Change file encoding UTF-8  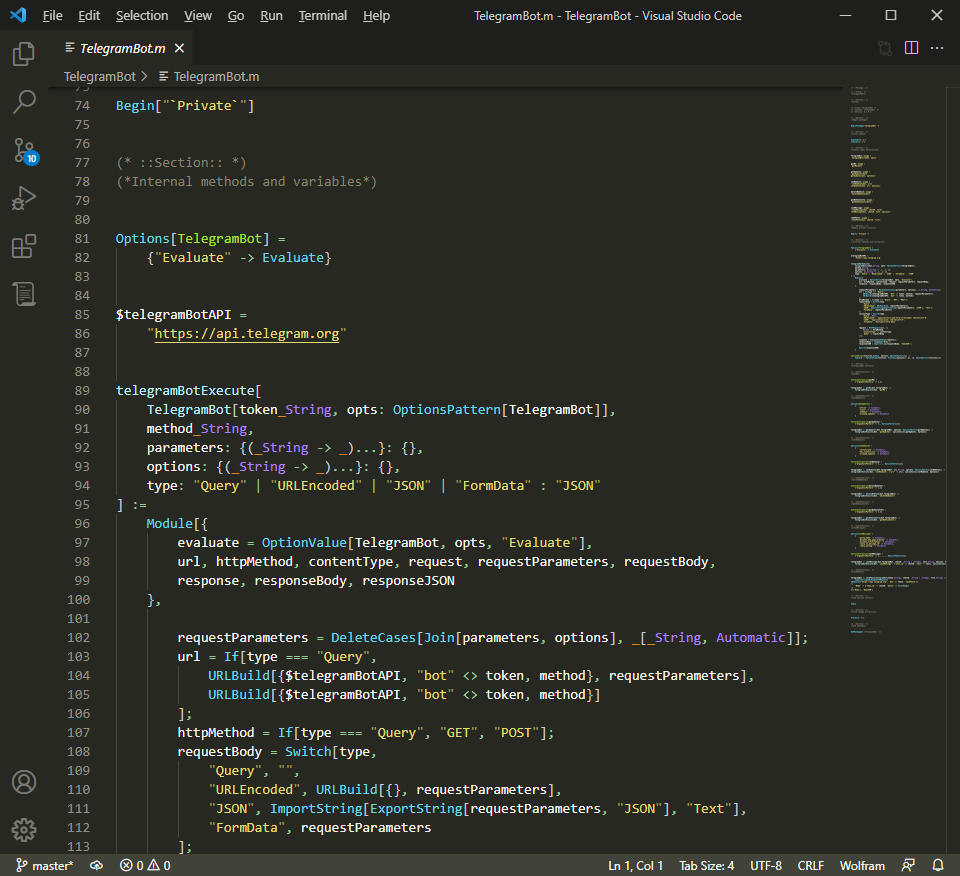point(766,865)
